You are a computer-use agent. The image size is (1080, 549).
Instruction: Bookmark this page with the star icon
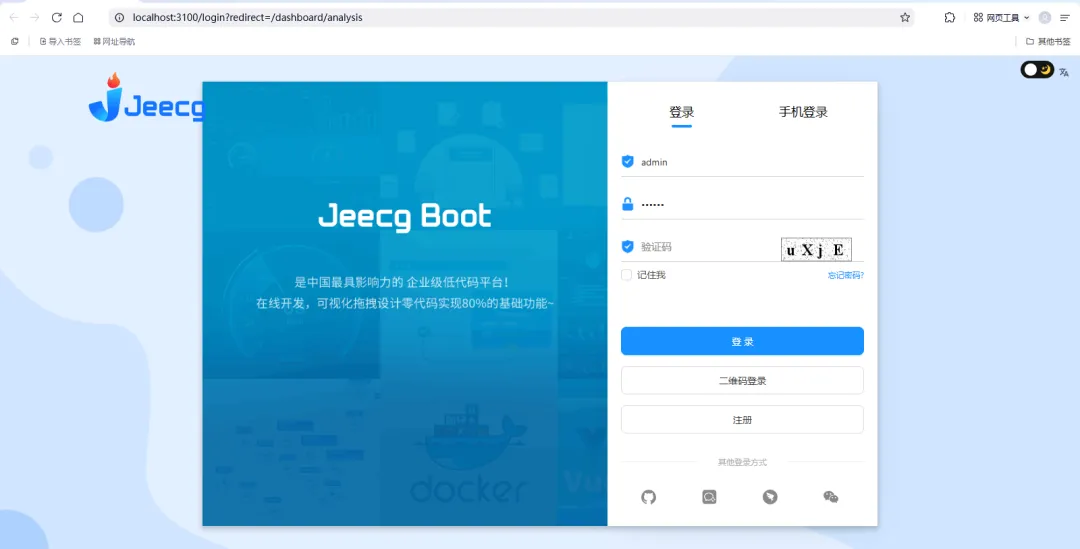click(904, 17)
